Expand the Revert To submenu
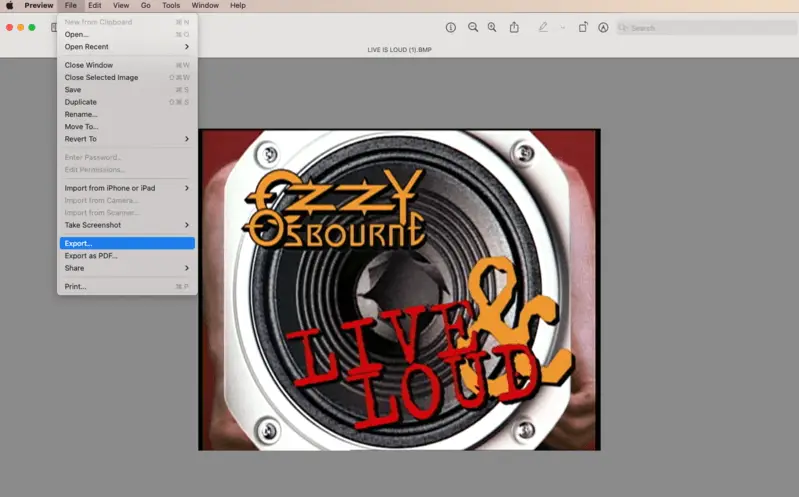799x497 pixels. (x=127, y=139)
